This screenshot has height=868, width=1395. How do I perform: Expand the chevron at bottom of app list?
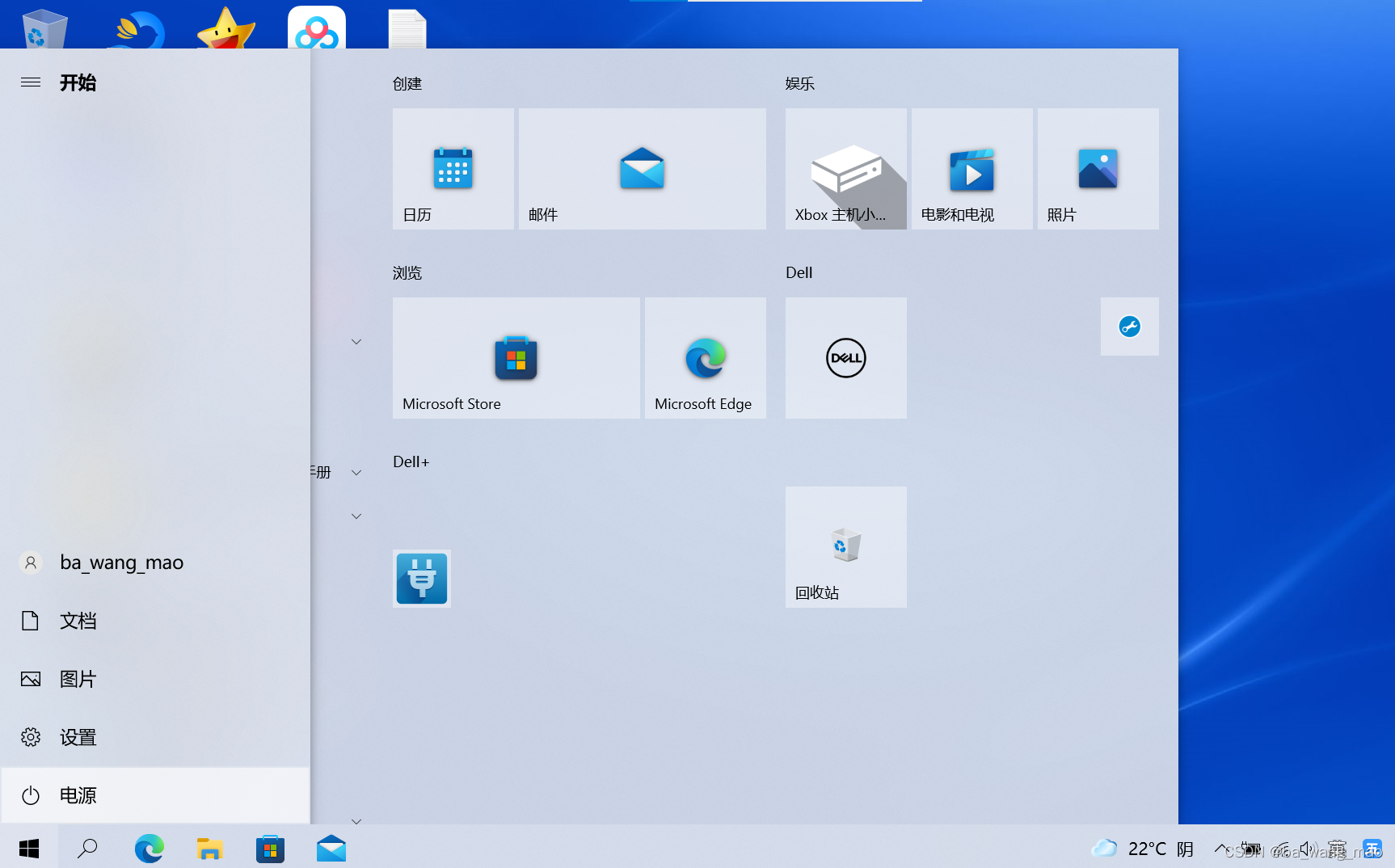click(x=356, y=821)
